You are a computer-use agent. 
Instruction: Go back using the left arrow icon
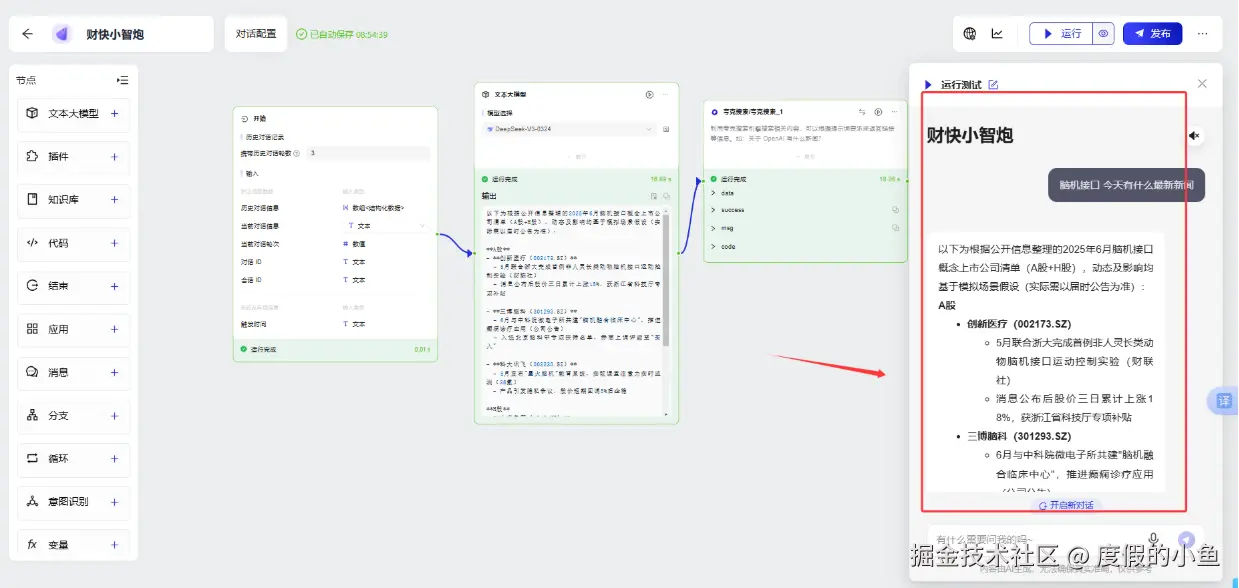pos(27,33)
